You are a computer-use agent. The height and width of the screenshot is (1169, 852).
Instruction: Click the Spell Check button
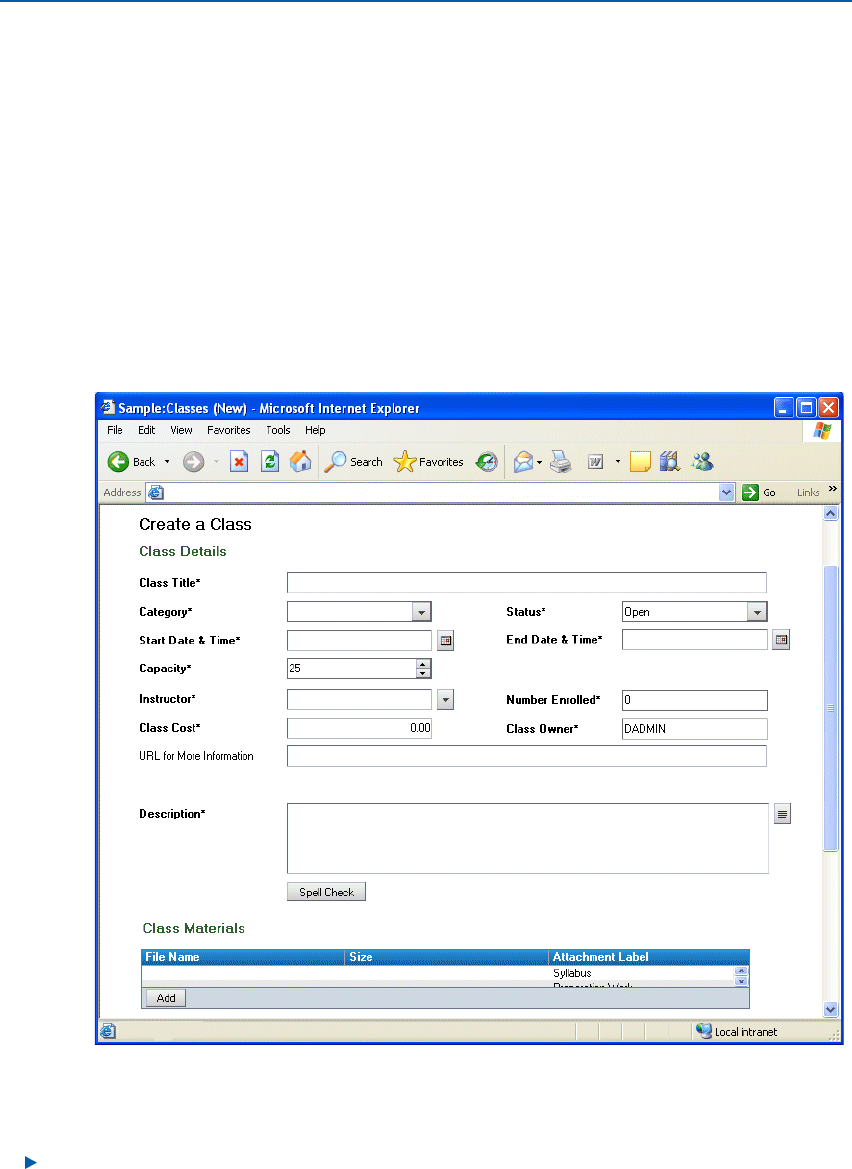(326, 892)
